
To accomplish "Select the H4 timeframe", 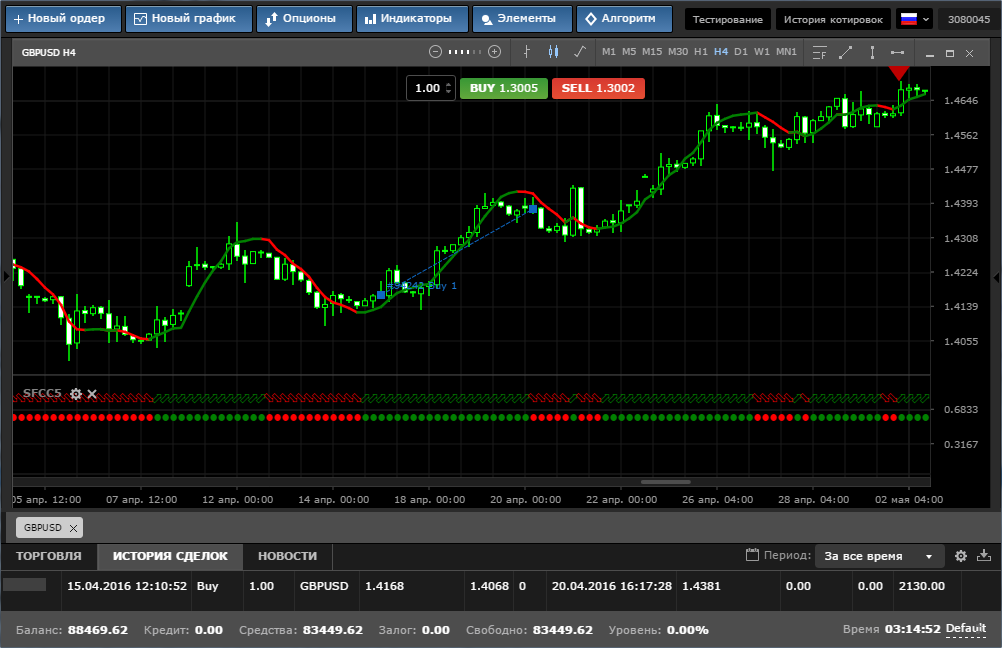I will [721, 52].
